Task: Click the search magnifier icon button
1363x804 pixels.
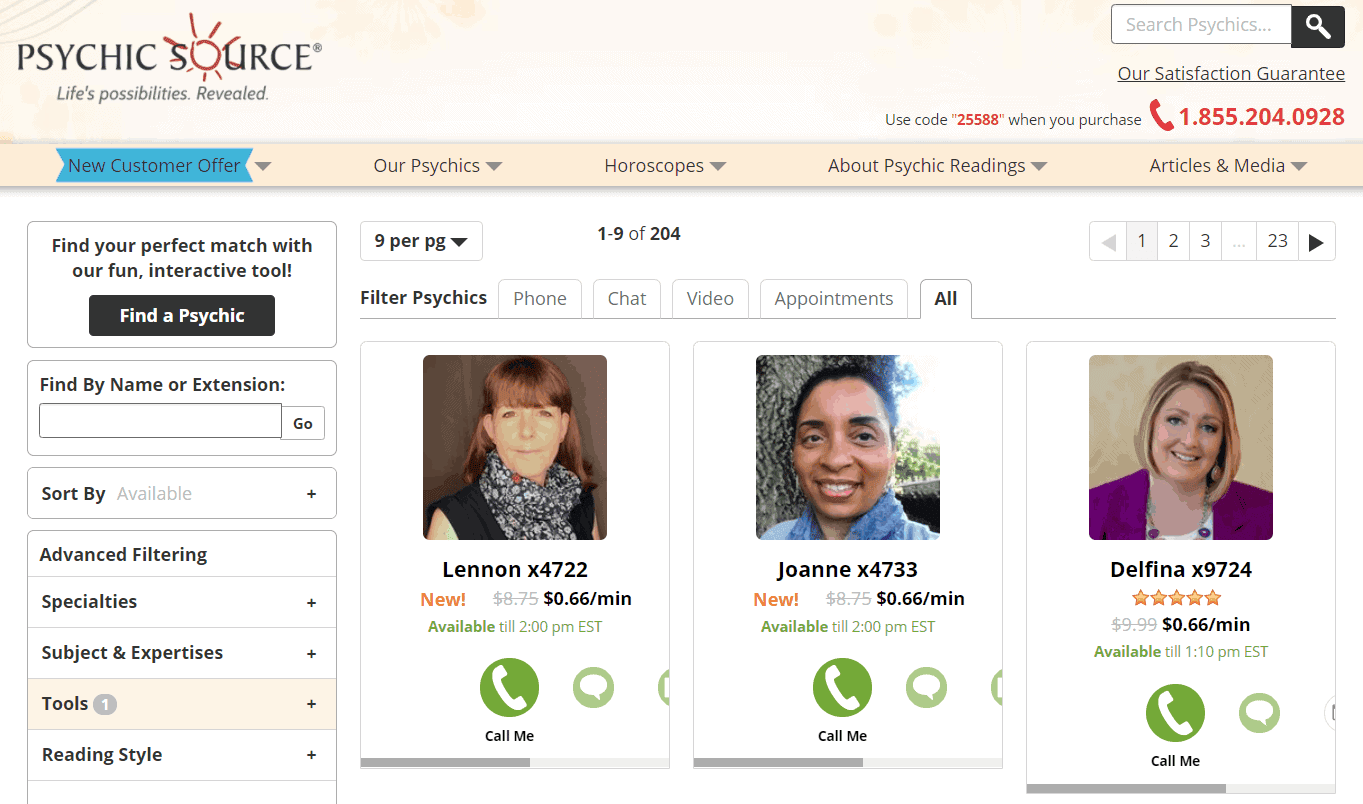Action: tap(1317, 26)
